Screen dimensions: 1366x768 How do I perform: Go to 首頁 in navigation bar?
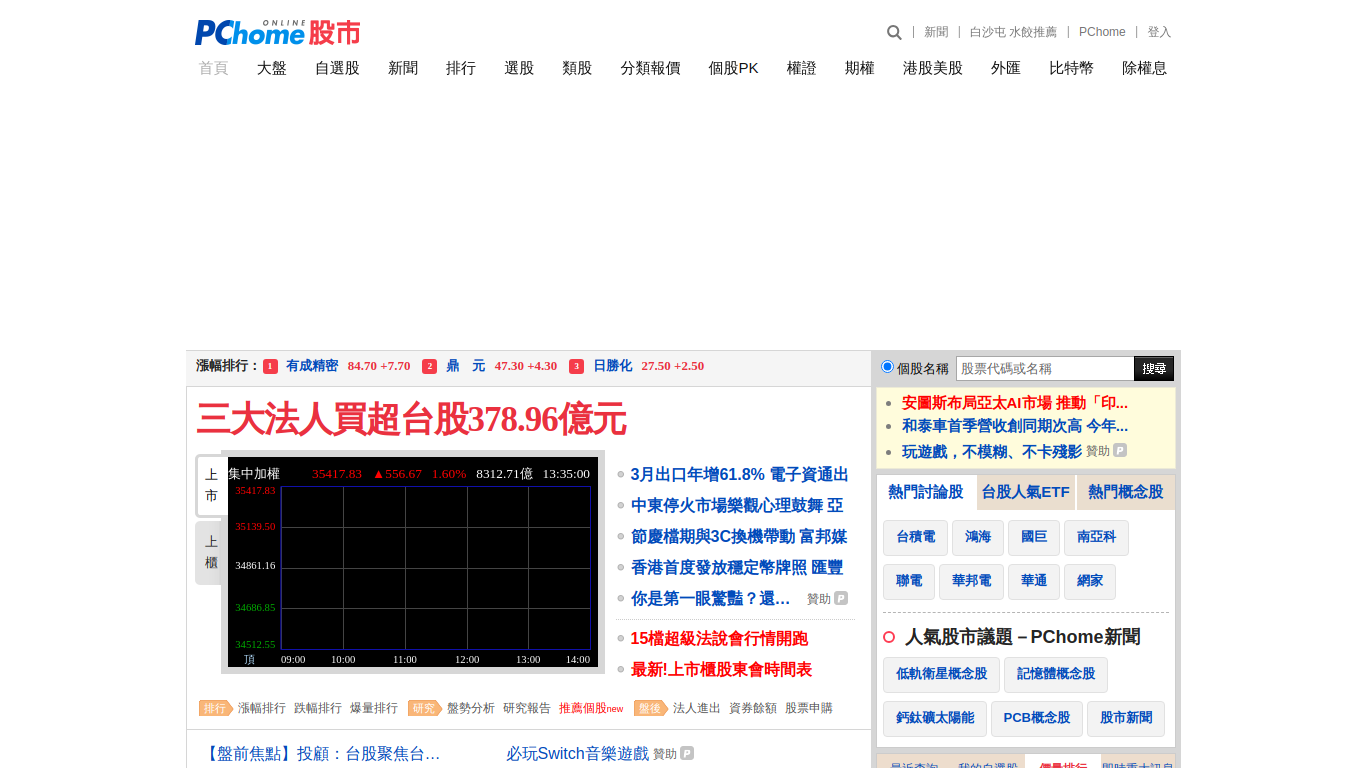coord(213,68)
